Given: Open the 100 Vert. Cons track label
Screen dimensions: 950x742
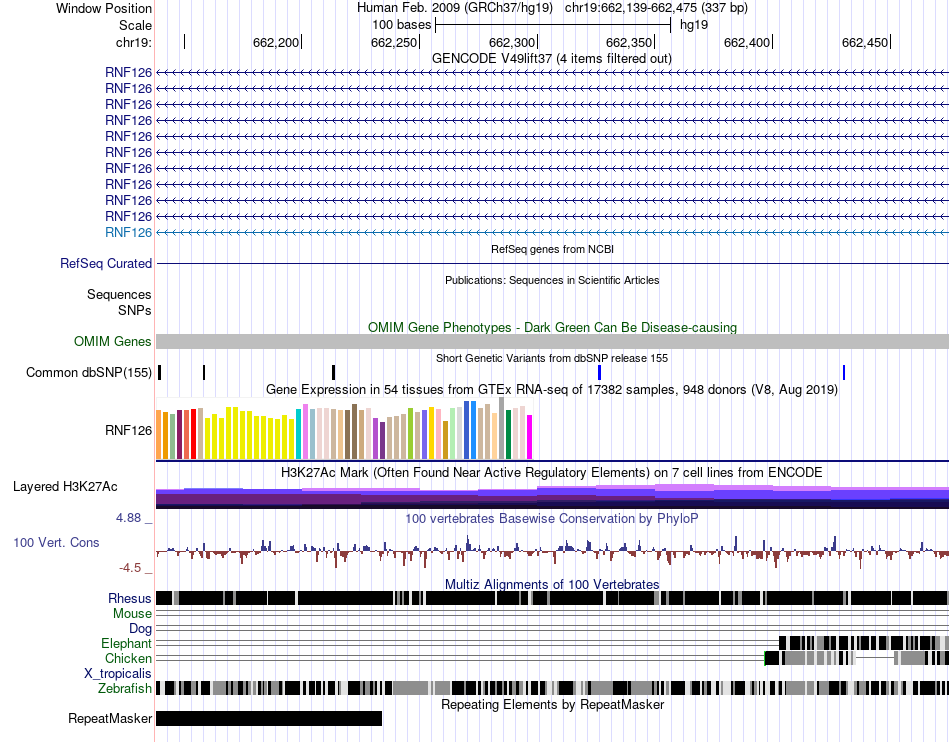Looking at the screenshot, I should pyautogui.click(x=56, y=543).
